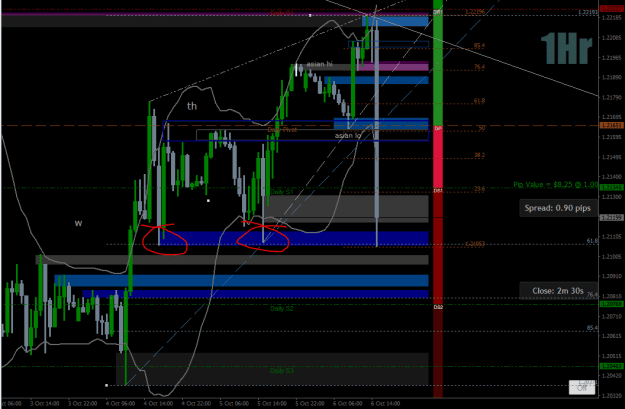Click the 5 Oct 06:00 time axis label
The width and height of the screenshot is (625, 409).
[x=234, y=403]
